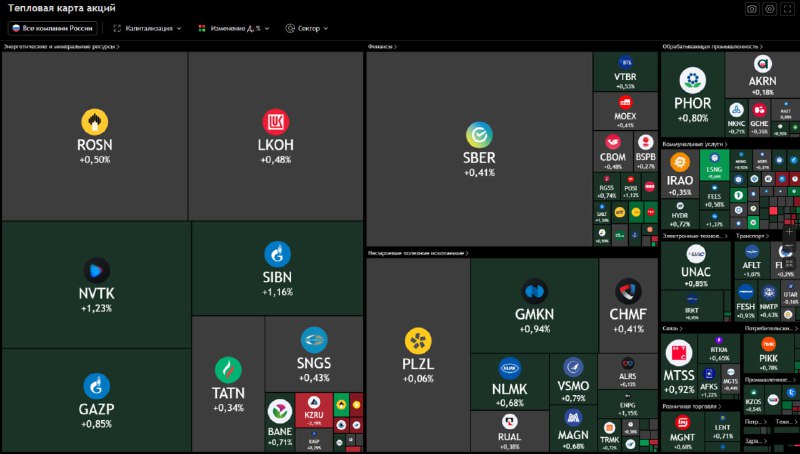Open the MOEX stock tile
This screenshot has width=800, height=454.
tap(625, 111)
